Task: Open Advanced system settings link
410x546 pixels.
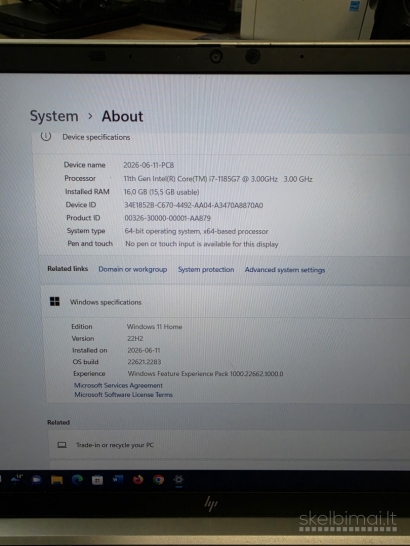Action: click(285, 270)
